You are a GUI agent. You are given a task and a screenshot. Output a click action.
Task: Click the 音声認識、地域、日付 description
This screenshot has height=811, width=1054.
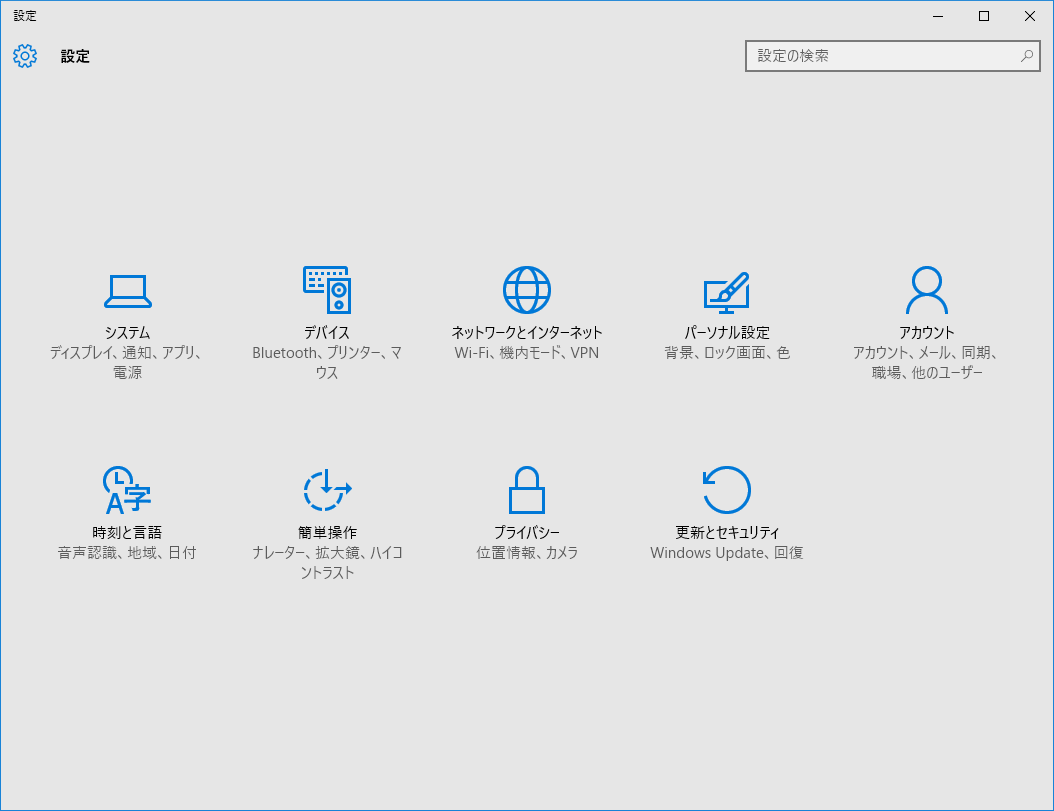tap(127, 553)
